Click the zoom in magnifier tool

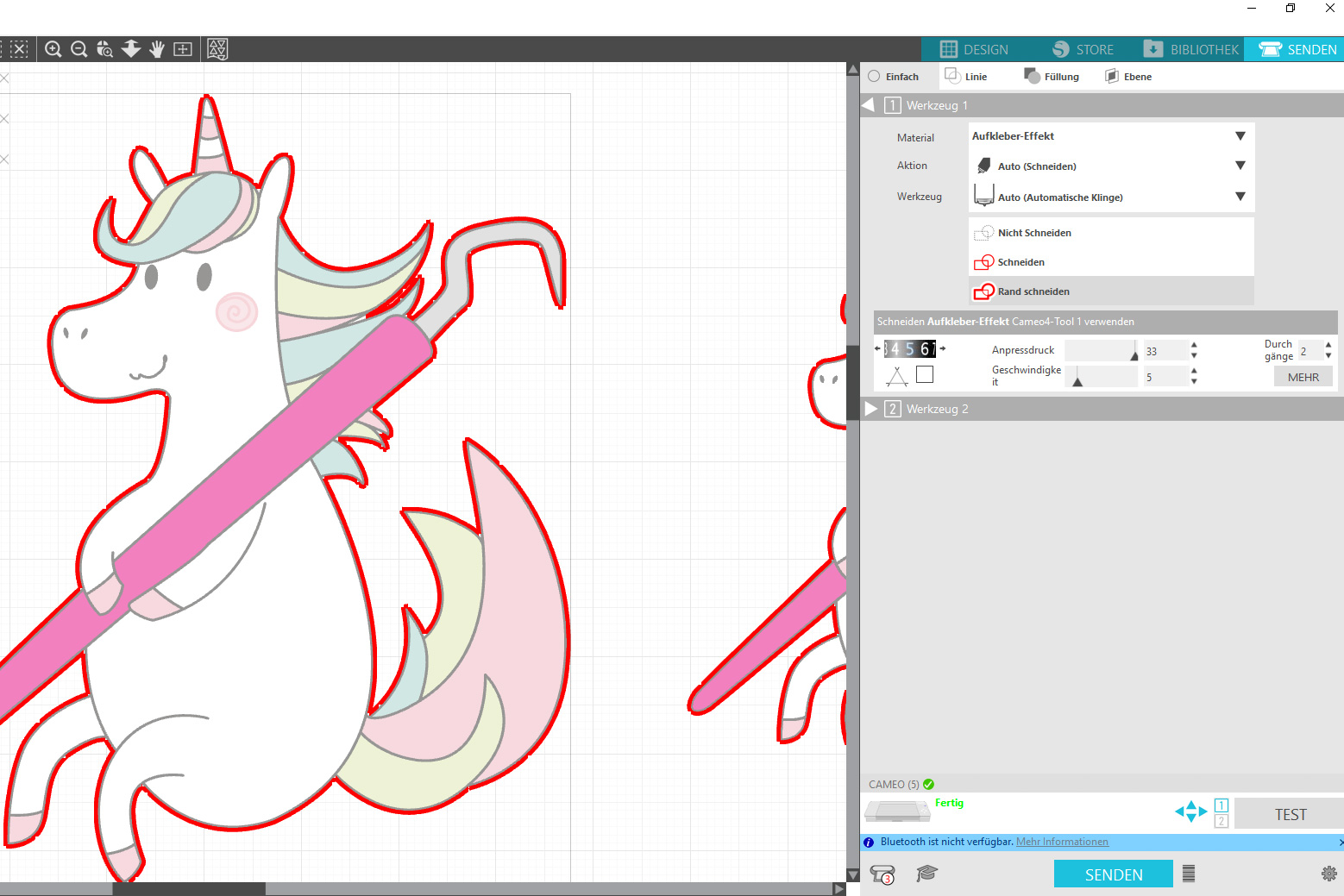(x=53, y=49)
